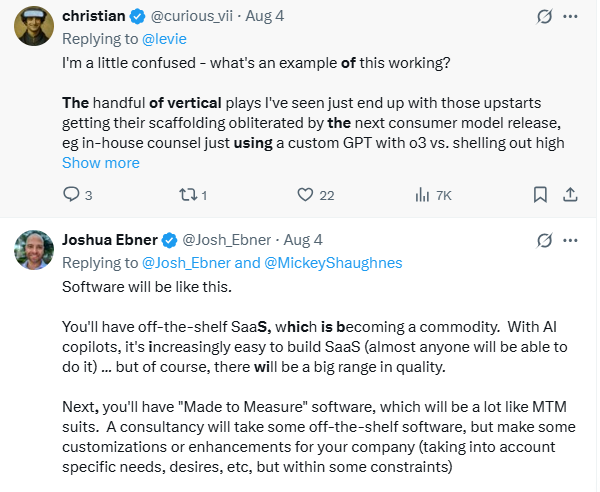The height and width of the screenshot is (492, 600).
Task: Open christian's profile picture
Action: pyautogui.click(x=34, y=27)
